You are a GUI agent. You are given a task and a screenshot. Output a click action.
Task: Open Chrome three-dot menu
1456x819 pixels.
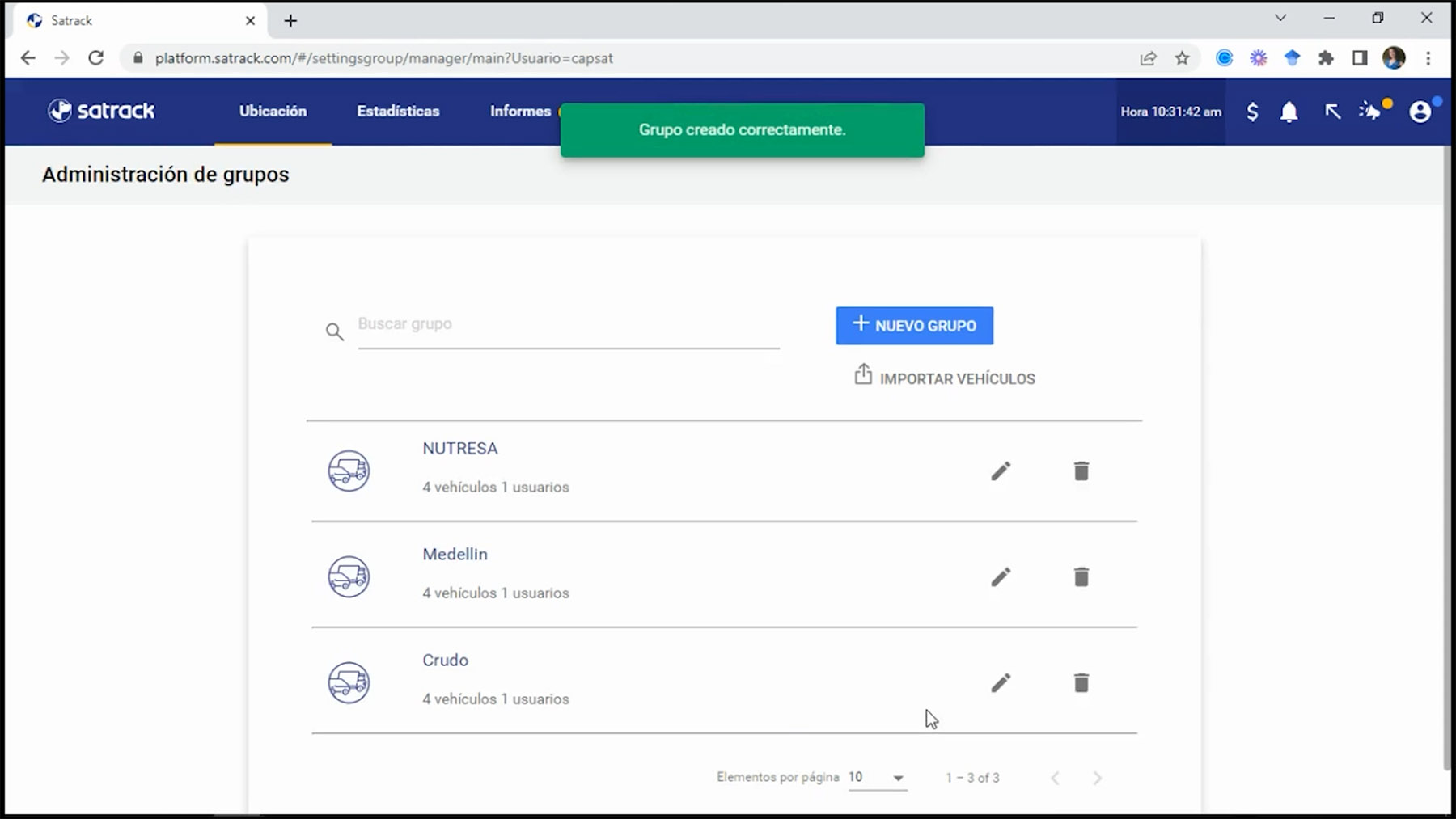pyautogui.click(x=1428, y=58)
